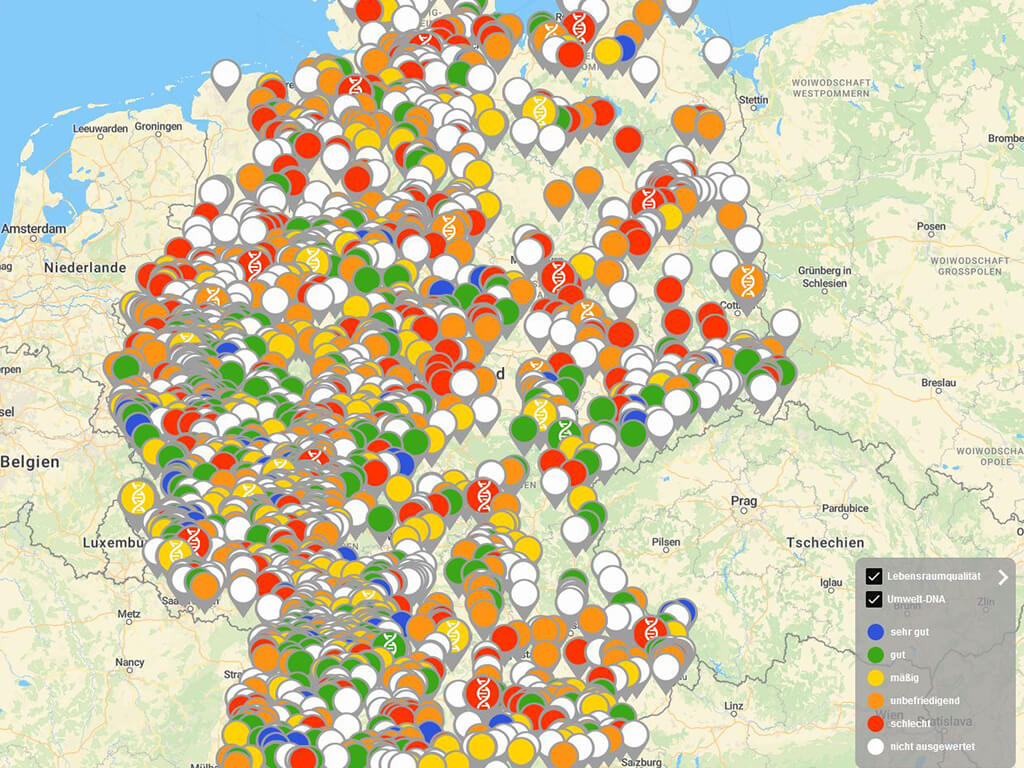Open the yellow DNA marker north of Luxemburg
The image size is (1024, 768).
pos(137,497)
